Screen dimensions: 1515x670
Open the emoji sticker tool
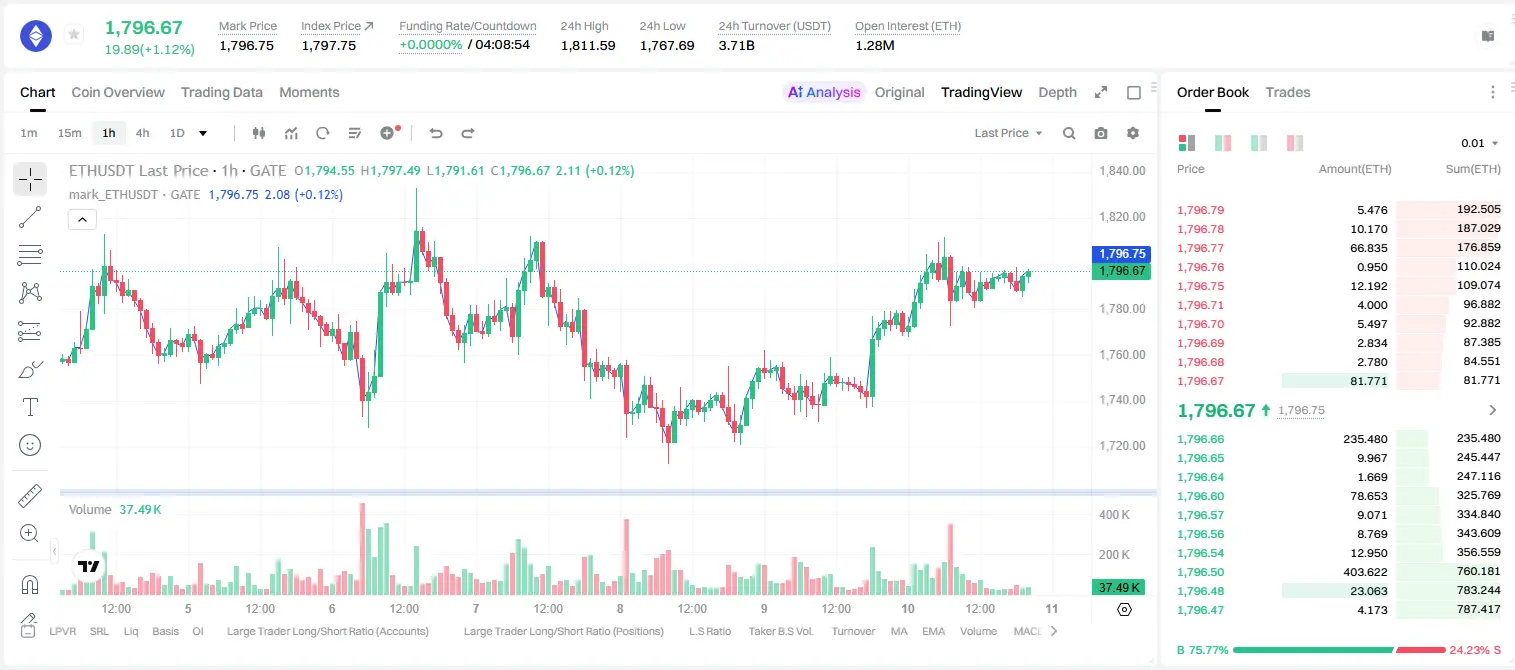coord(30,445)
